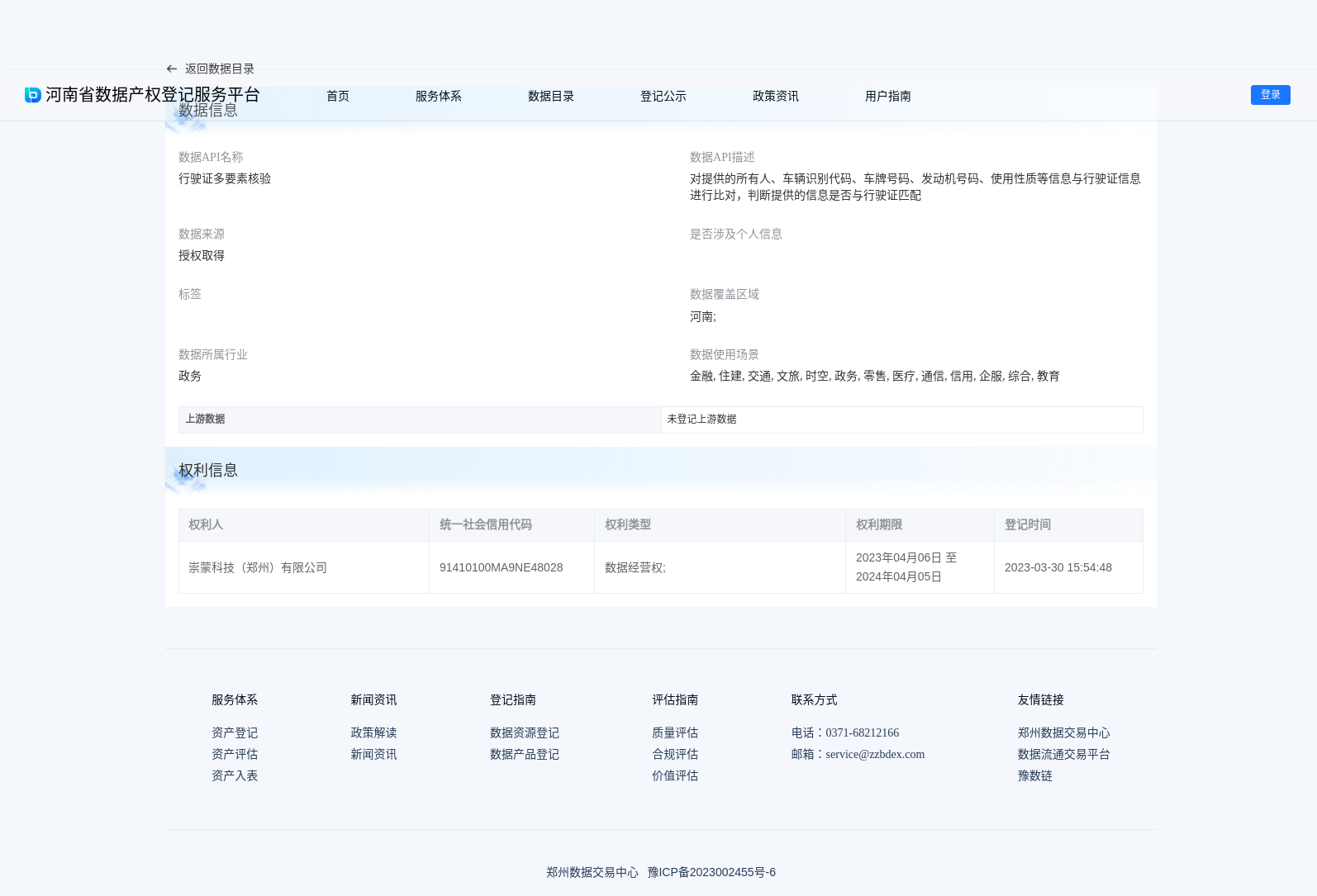The height and width of the screenshot is (896, 1317).
Task: Click the 权利人 column header
Action: coord(304,525)
